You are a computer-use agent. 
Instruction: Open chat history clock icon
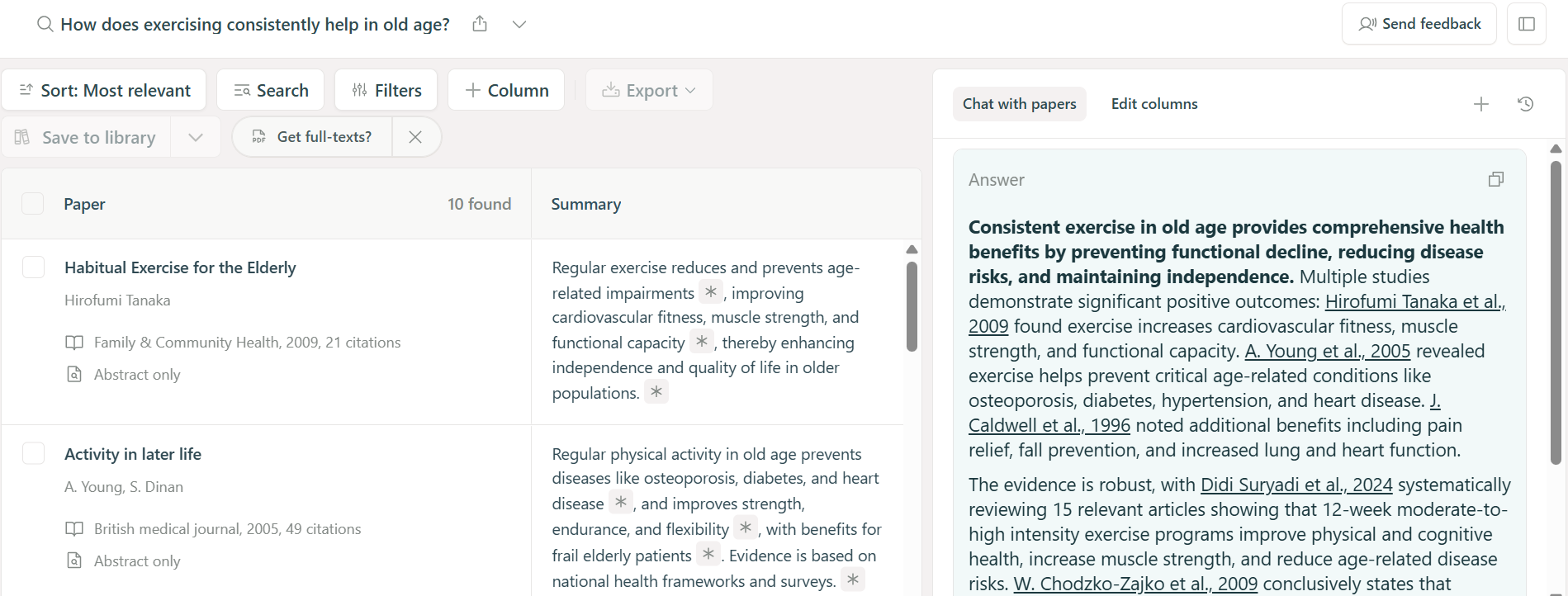(x=1525, y=104)
